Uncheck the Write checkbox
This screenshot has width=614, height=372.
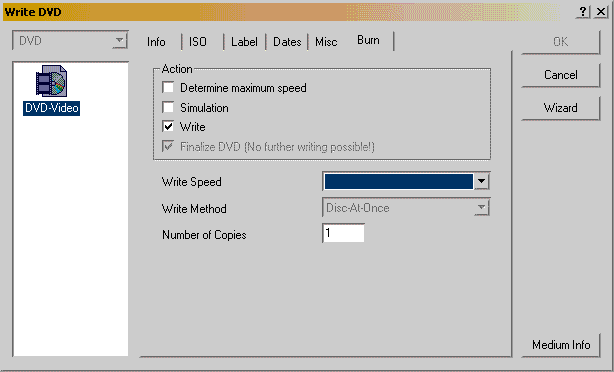point(168,126)
